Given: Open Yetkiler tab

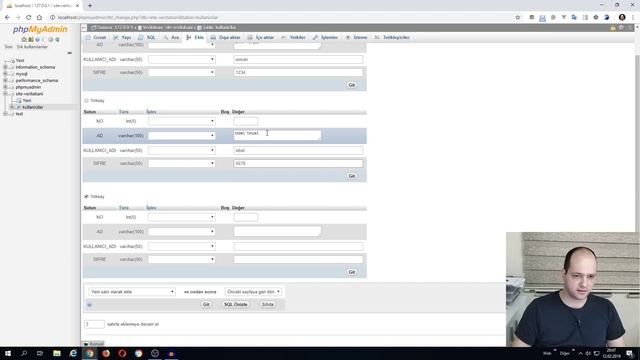Looking at the screenshot, I should click(293, 38).
